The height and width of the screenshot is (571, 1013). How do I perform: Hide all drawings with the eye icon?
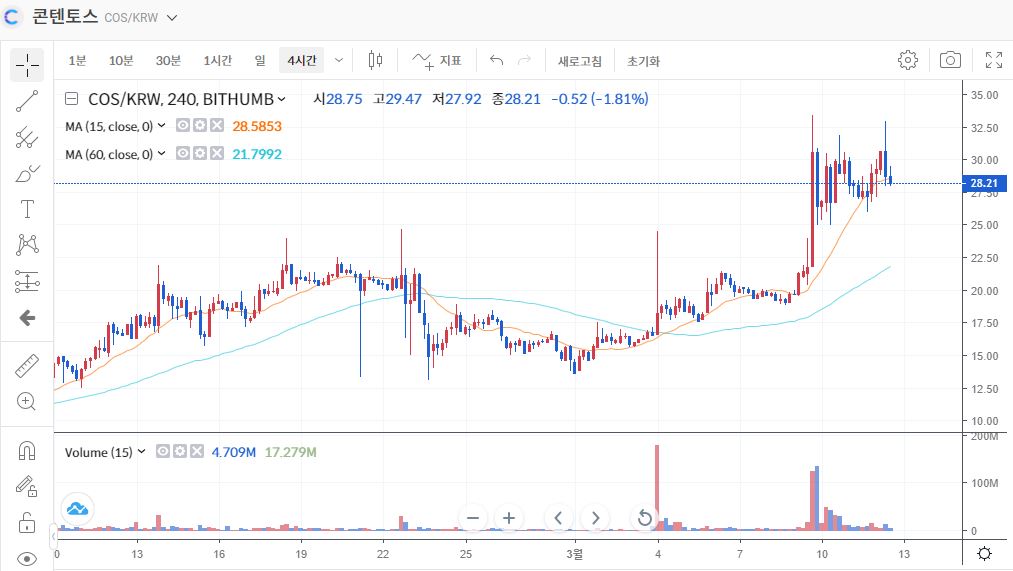coord(26,559)
